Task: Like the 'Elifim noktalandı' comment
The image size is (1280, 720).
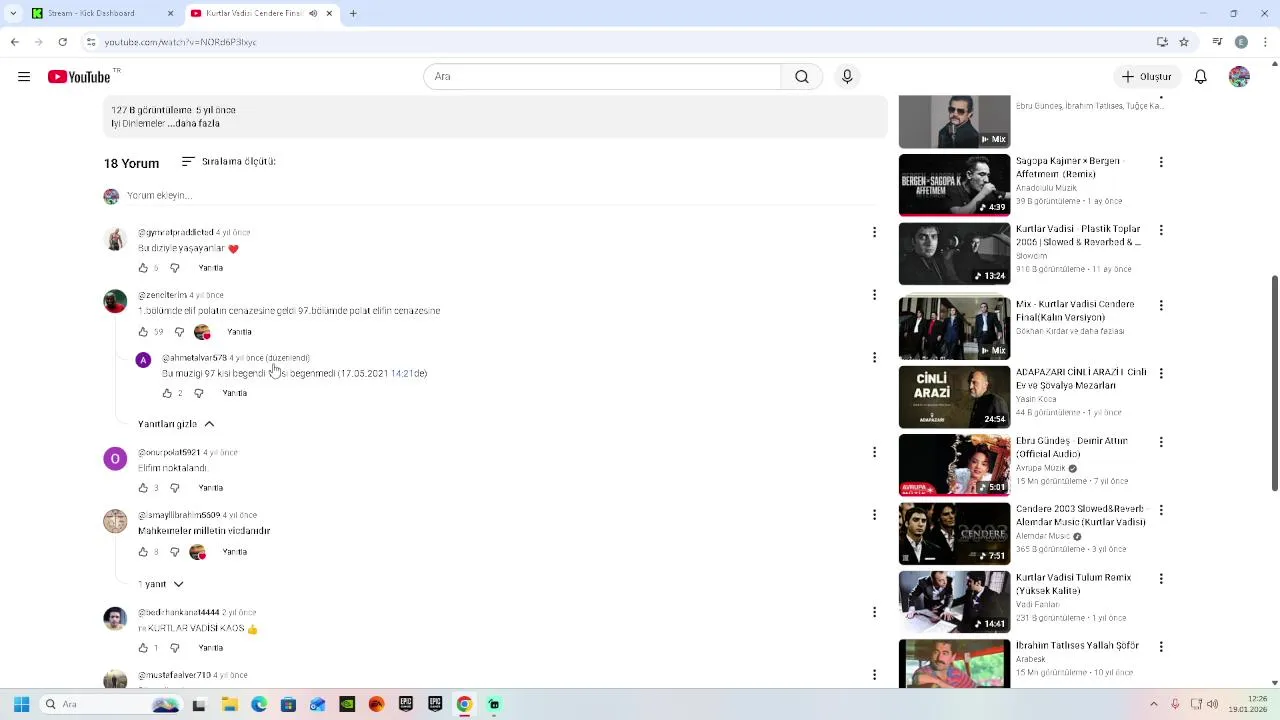Action: [x=143, y=488]
